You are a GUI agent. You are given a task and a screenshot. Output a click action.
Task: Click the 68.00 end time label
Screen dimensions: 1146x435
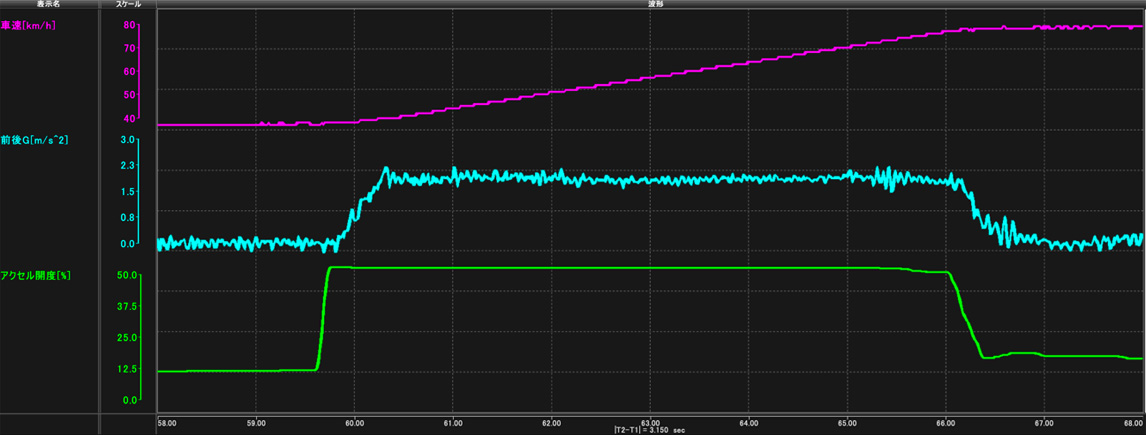[1132, 423]
